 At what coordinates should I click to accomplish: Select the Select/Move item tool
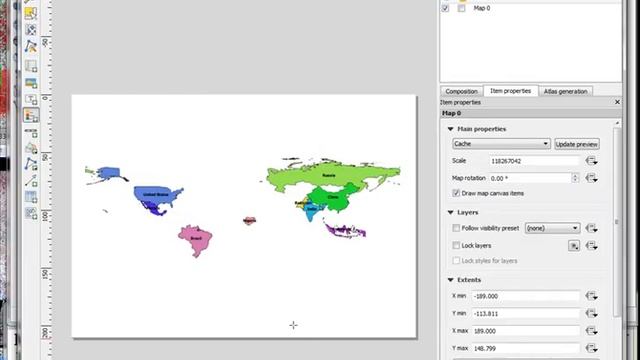coord(31,13)
